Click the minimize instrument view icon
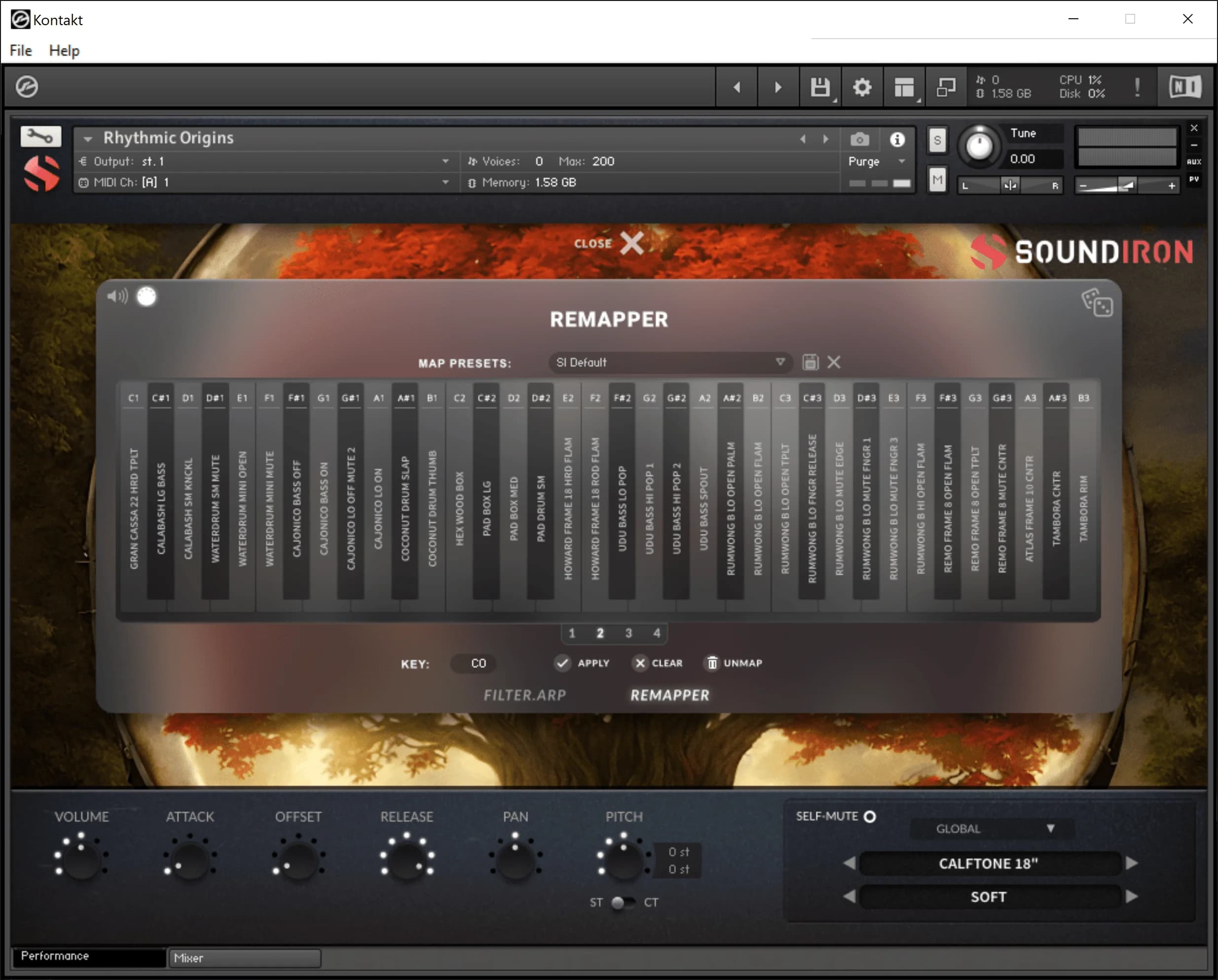The height and width of the screenshot is (980, 1218). (945, 87)
